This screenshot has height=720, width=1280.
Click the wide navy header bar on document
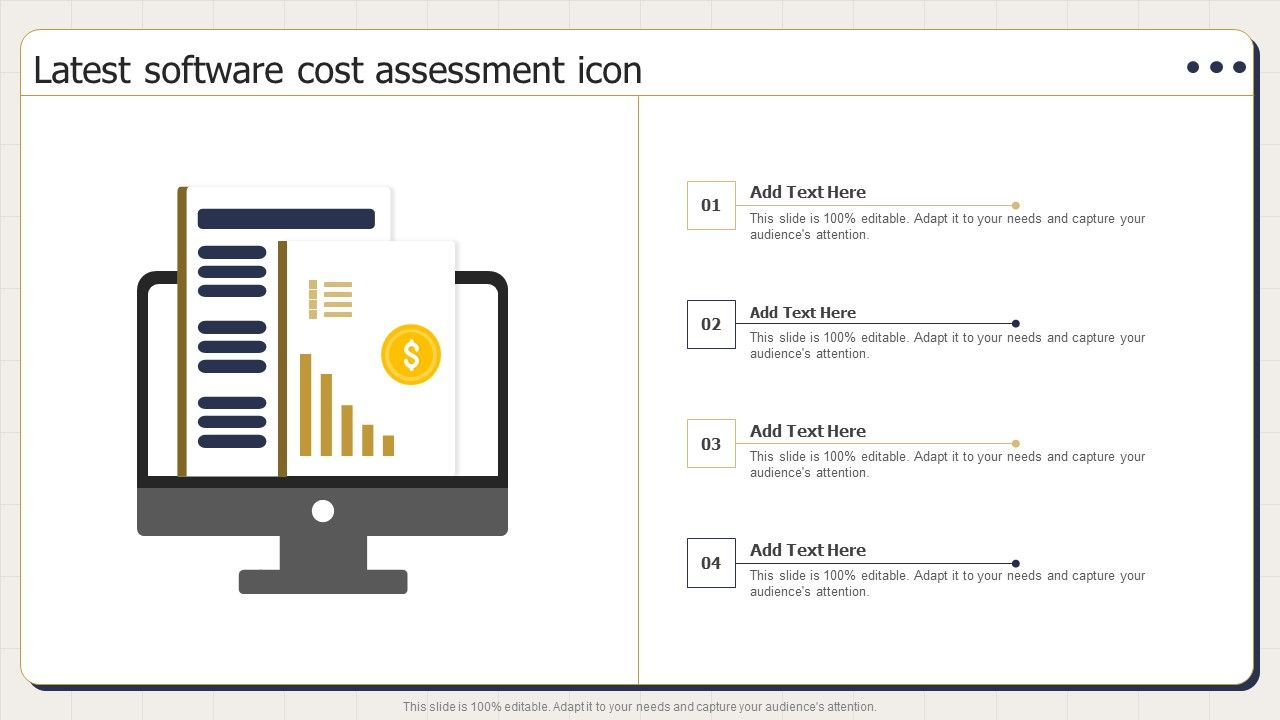[x=286, y=219]
